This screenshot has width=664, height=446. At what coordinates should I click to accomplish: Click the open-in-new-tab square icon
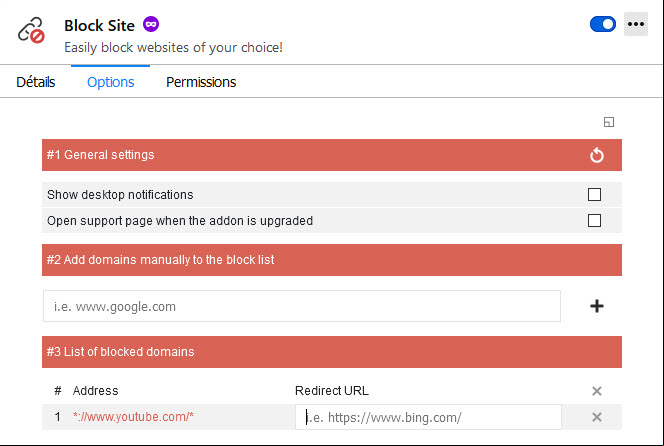tap(609, 122)
